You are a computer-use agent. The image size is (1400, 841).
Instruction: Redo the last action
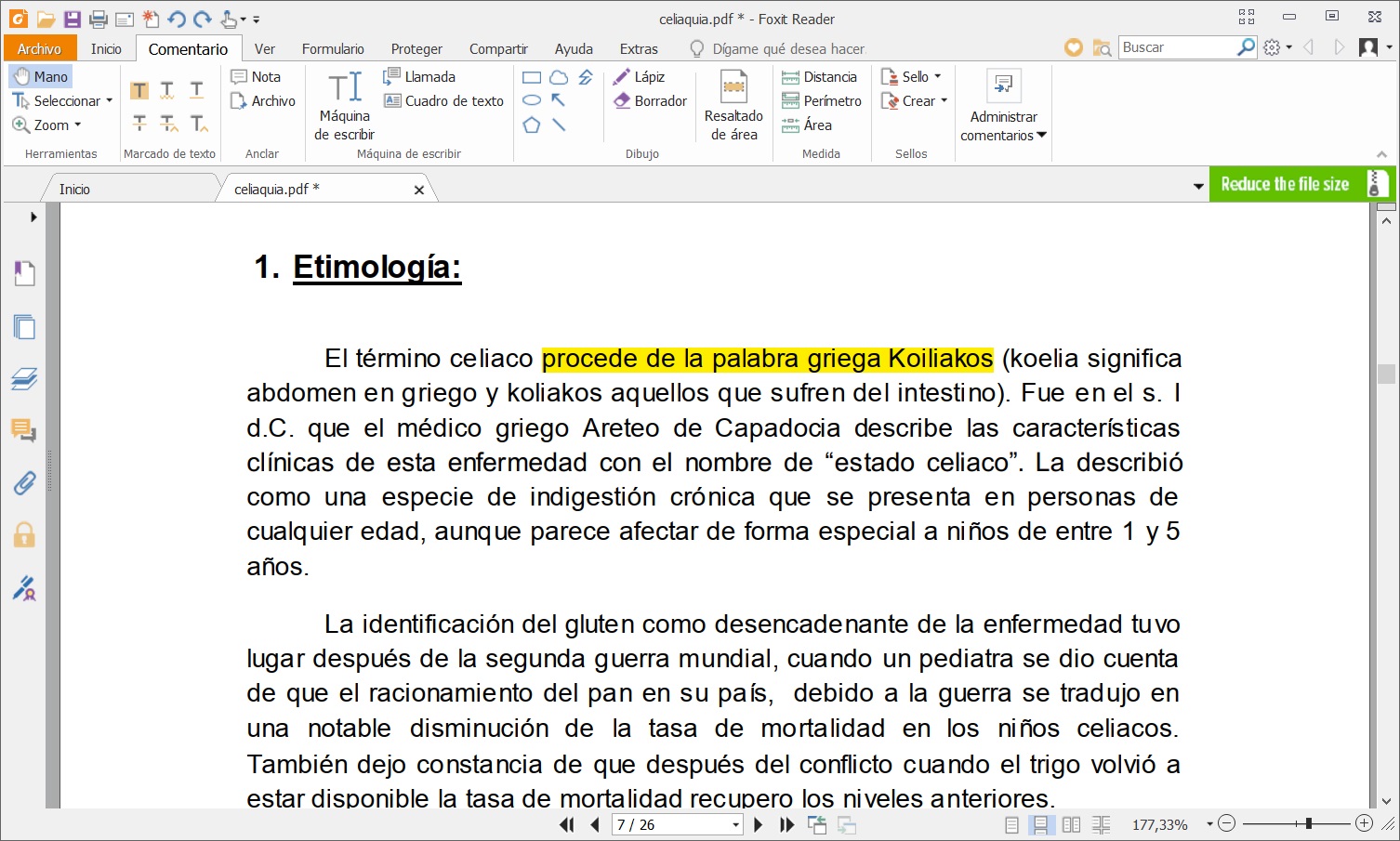(x=203, y=19)
